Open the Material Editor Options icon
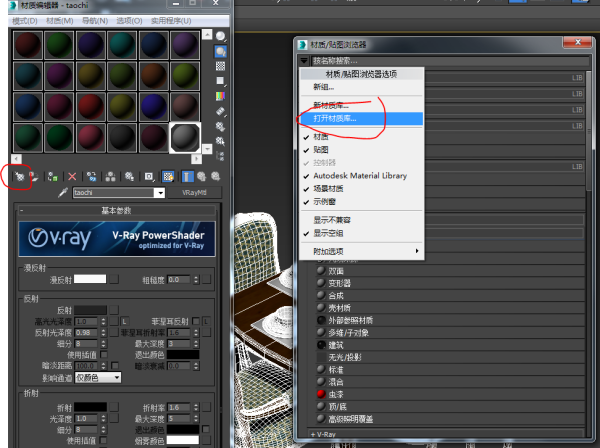 [220, 126]
